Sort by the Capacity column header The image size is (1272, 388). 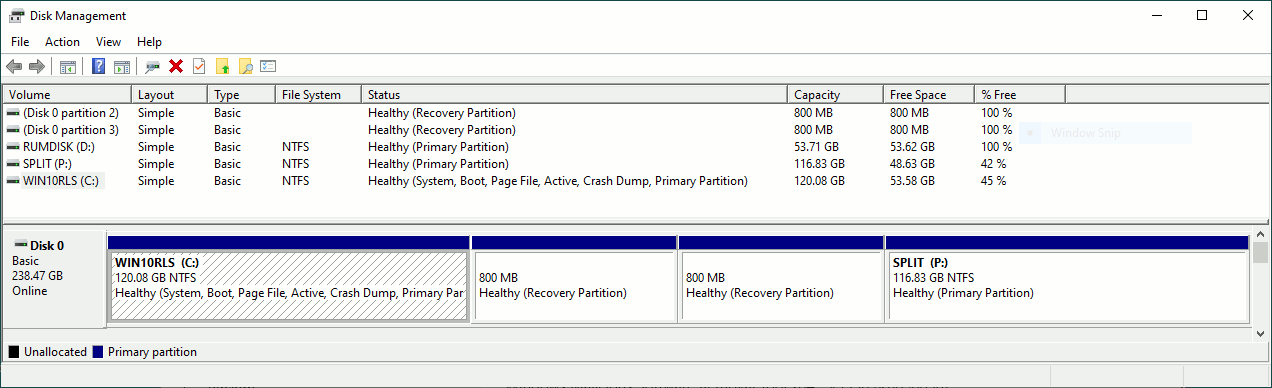[836, 95]
